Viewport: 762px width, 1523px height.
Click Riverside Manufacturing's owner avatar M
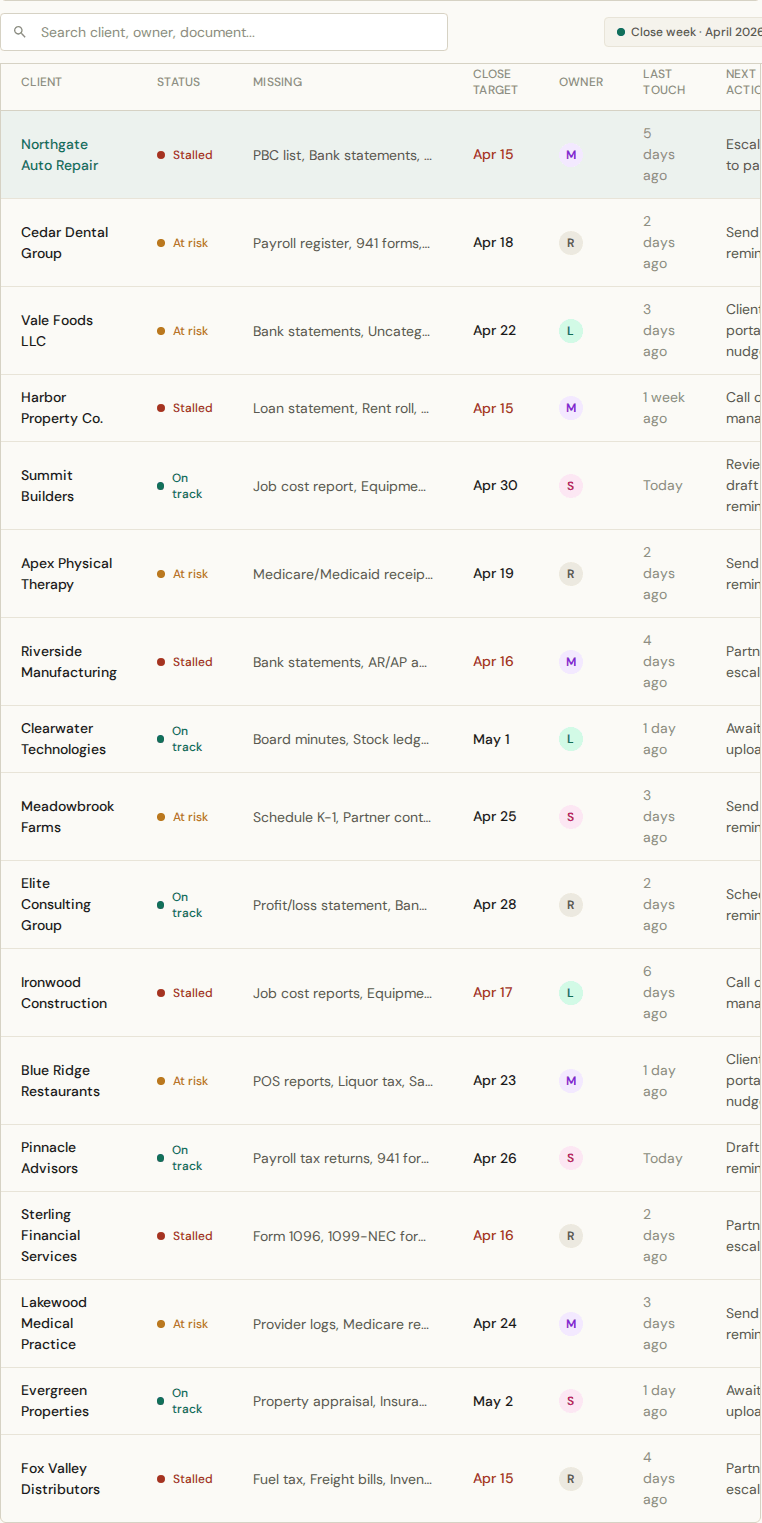click(x=571, y=662)
